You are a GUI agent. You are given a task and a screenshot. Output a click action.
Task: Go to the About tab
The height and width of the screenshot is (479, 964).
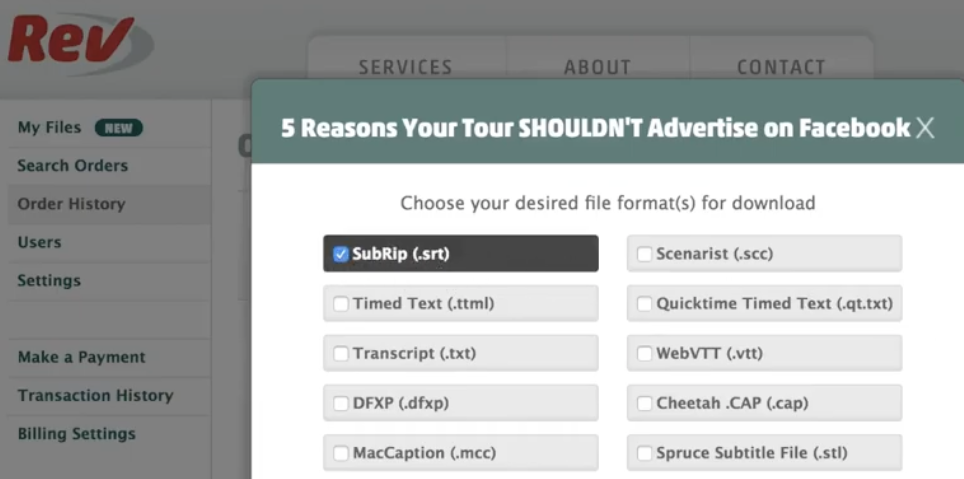point(598,67)
